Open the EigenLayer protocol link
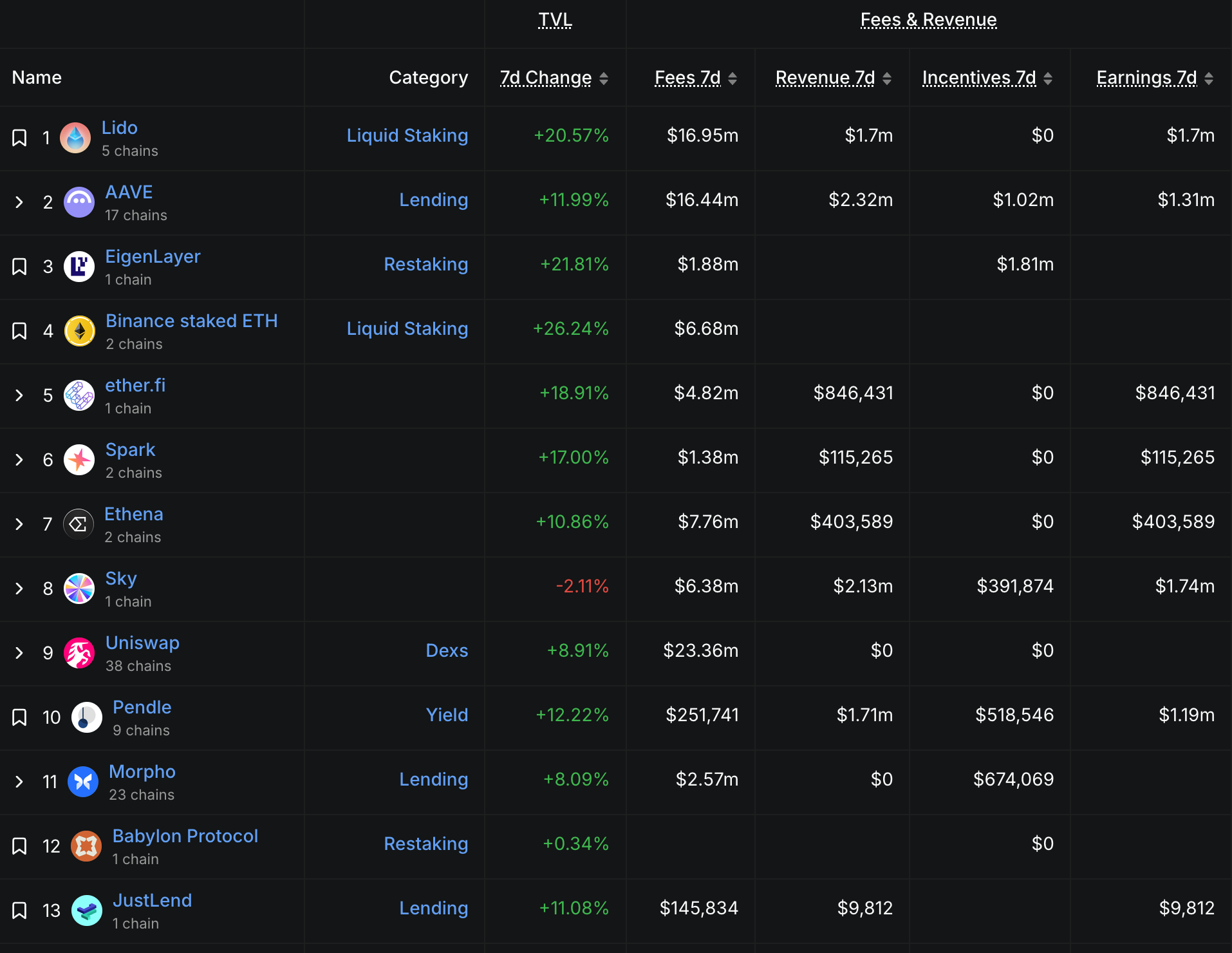The image size is (1232, 953). (x=153, y=256)
